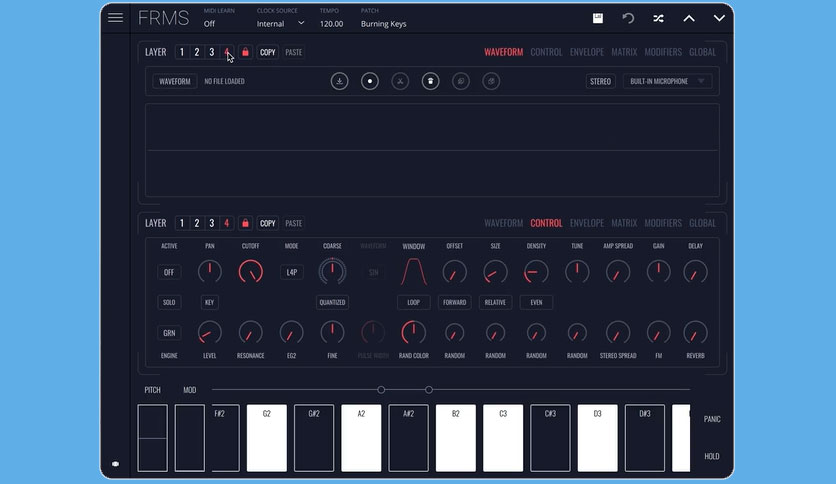The image size is (836, 484).
Task: Switch to lower WAVEFORM tab
Action: tap(503, 223)
